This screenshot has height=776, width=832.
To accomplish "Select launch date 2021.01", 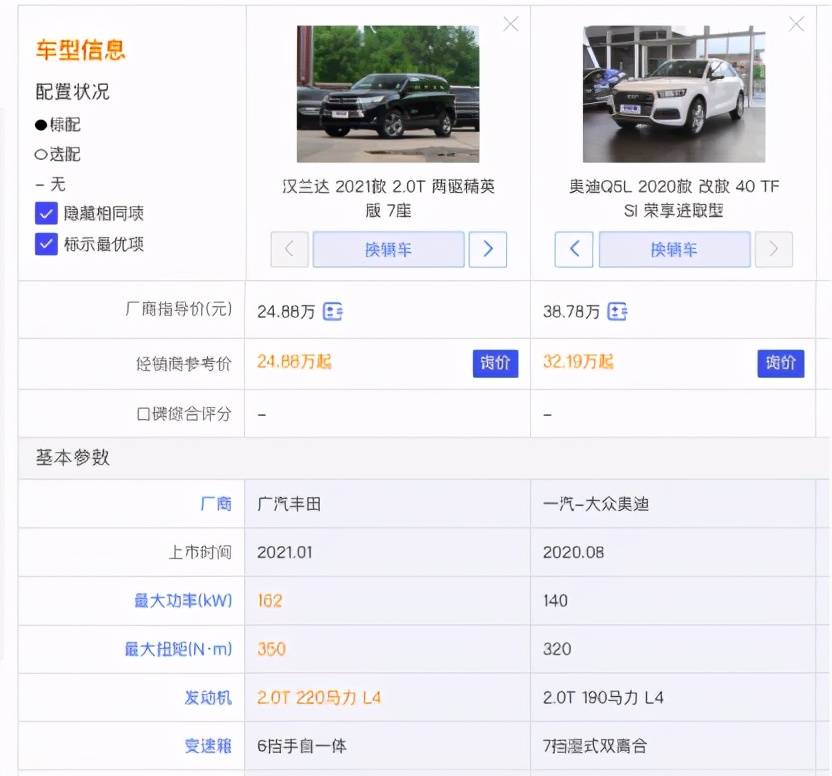I will click(285, 553).
